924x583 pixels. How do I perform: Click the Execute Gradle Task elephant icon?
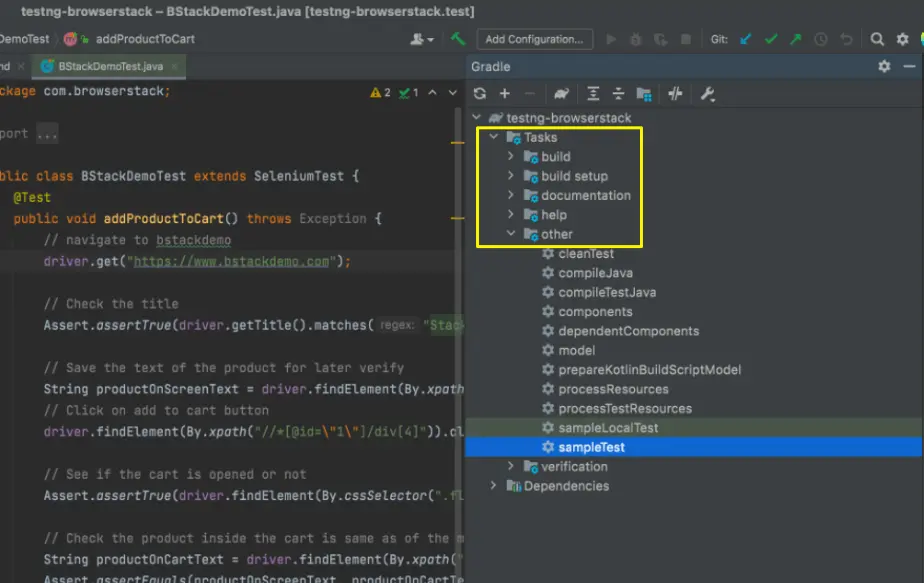(x=561, y=93)
